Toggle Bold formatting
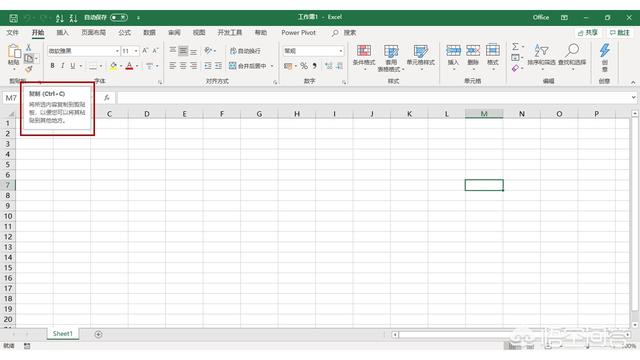Image resolution: width=640 pixels, height=360 pixels. click(x=52, y=66)
